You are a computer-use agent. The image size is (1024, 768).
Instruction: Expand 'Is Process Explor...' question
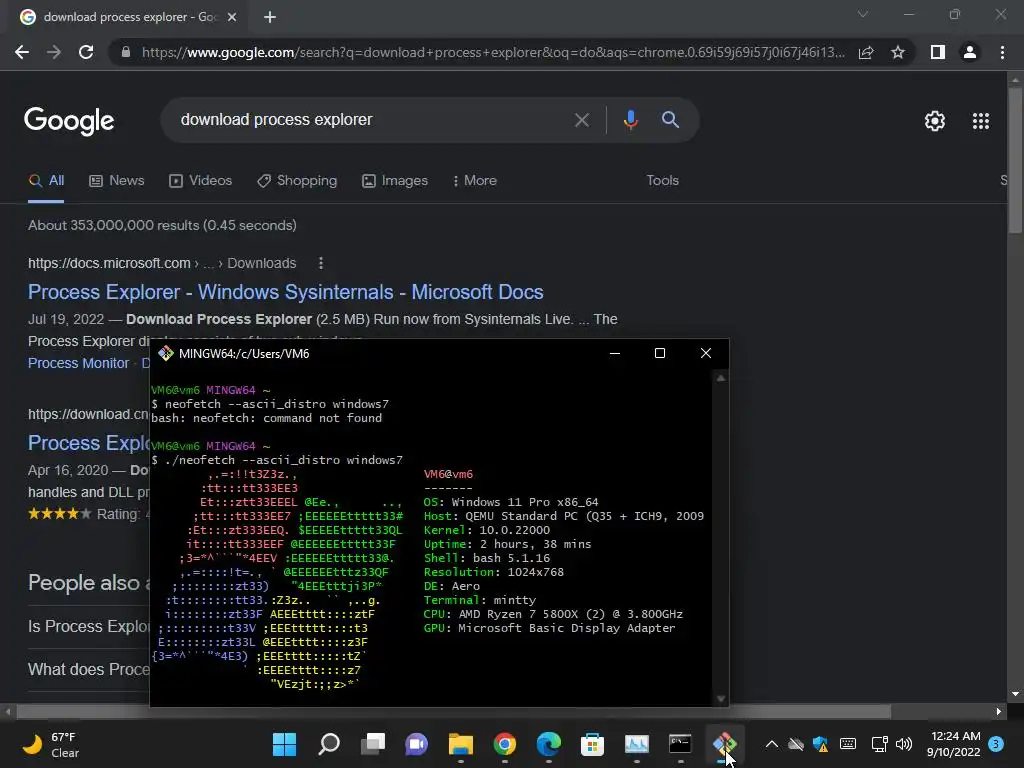pos(89,626)
